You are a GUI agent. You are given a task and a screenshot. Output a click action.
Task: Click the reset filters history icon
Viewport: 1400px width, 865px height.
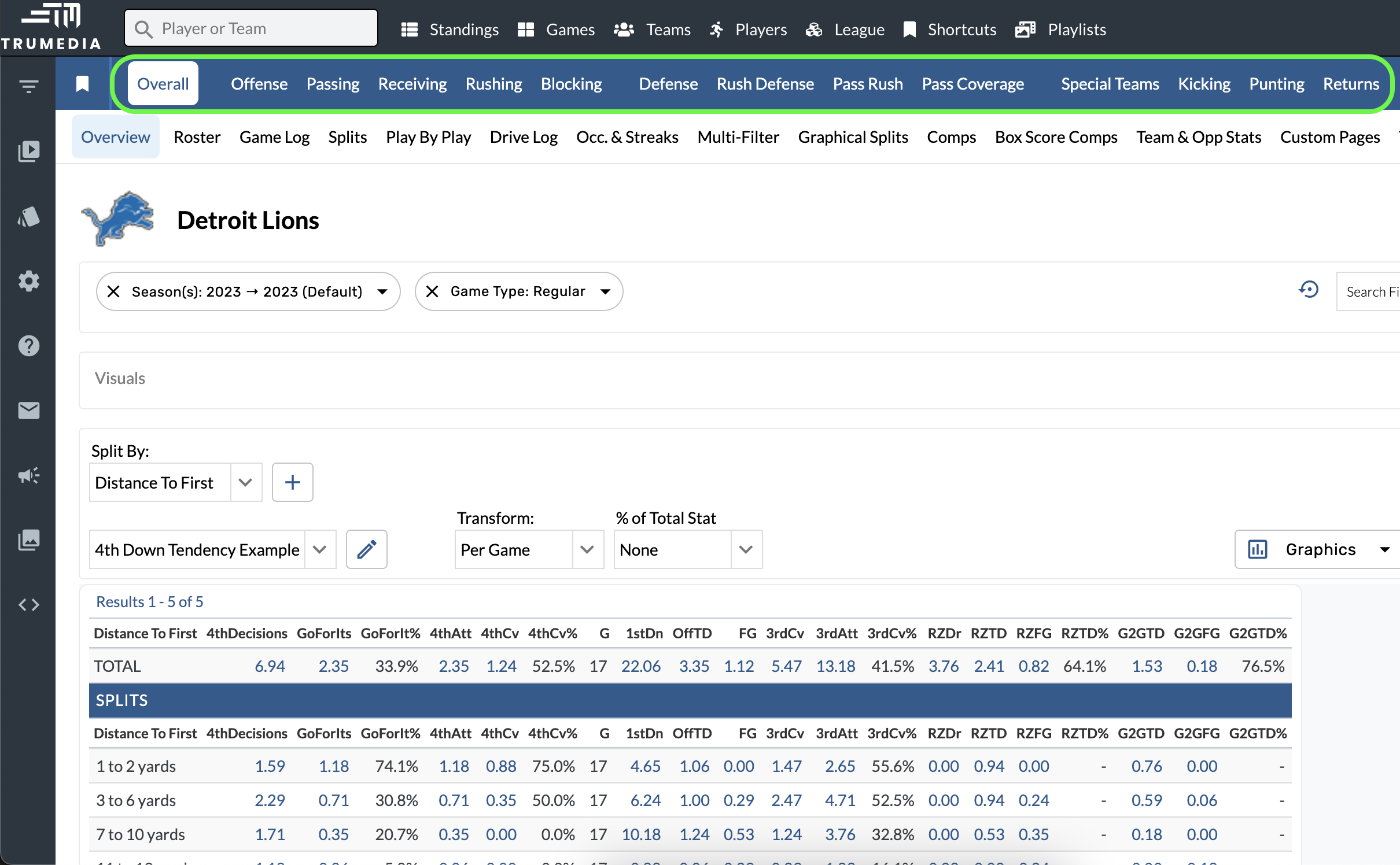1309,290
